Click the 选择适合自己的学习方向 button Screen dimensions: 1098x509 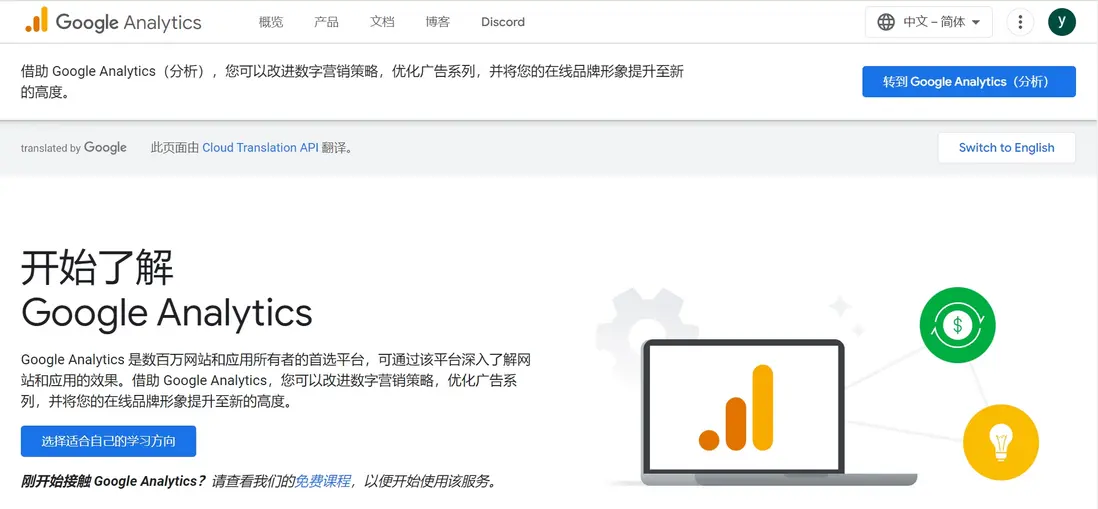click(x=109, y=441)
